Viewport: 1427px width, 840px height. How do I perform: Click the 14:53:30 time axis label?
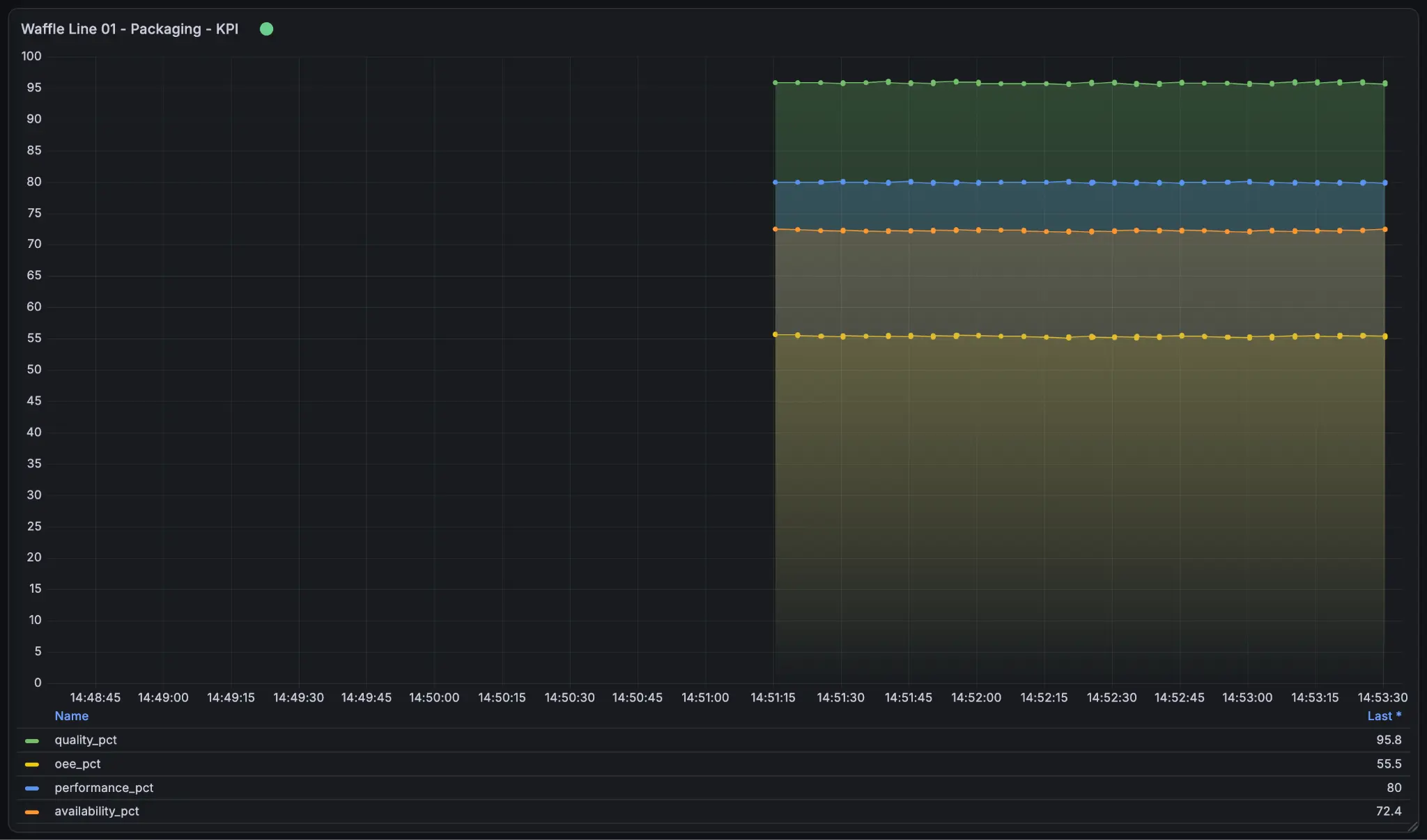1382,697
